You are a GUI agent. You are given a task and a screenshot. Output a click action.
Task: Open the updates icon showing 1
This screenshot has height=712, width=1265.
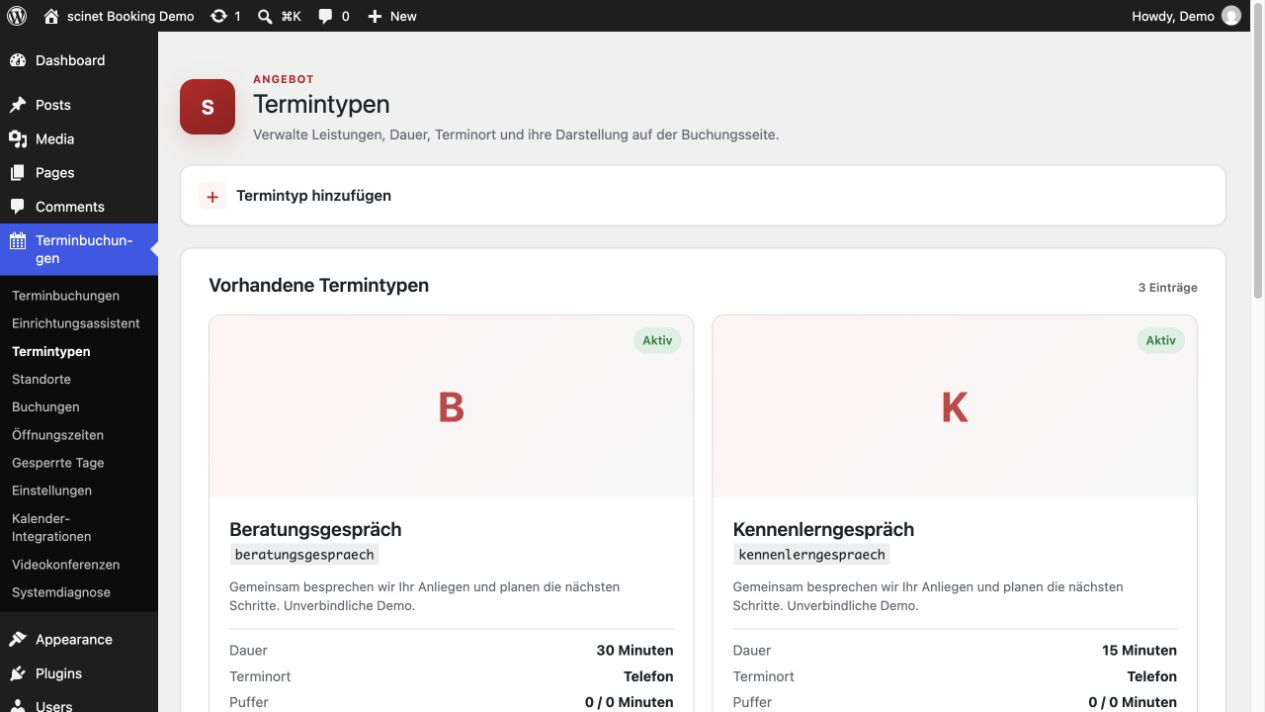[x=218, y=16]
